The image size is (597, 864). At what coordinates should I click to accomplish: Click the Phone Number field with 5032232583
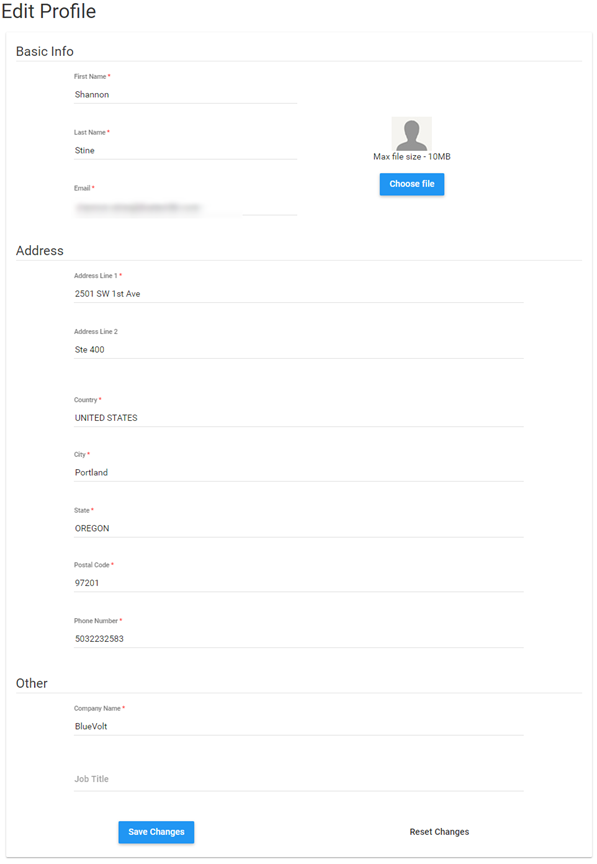tap(299, 639)
